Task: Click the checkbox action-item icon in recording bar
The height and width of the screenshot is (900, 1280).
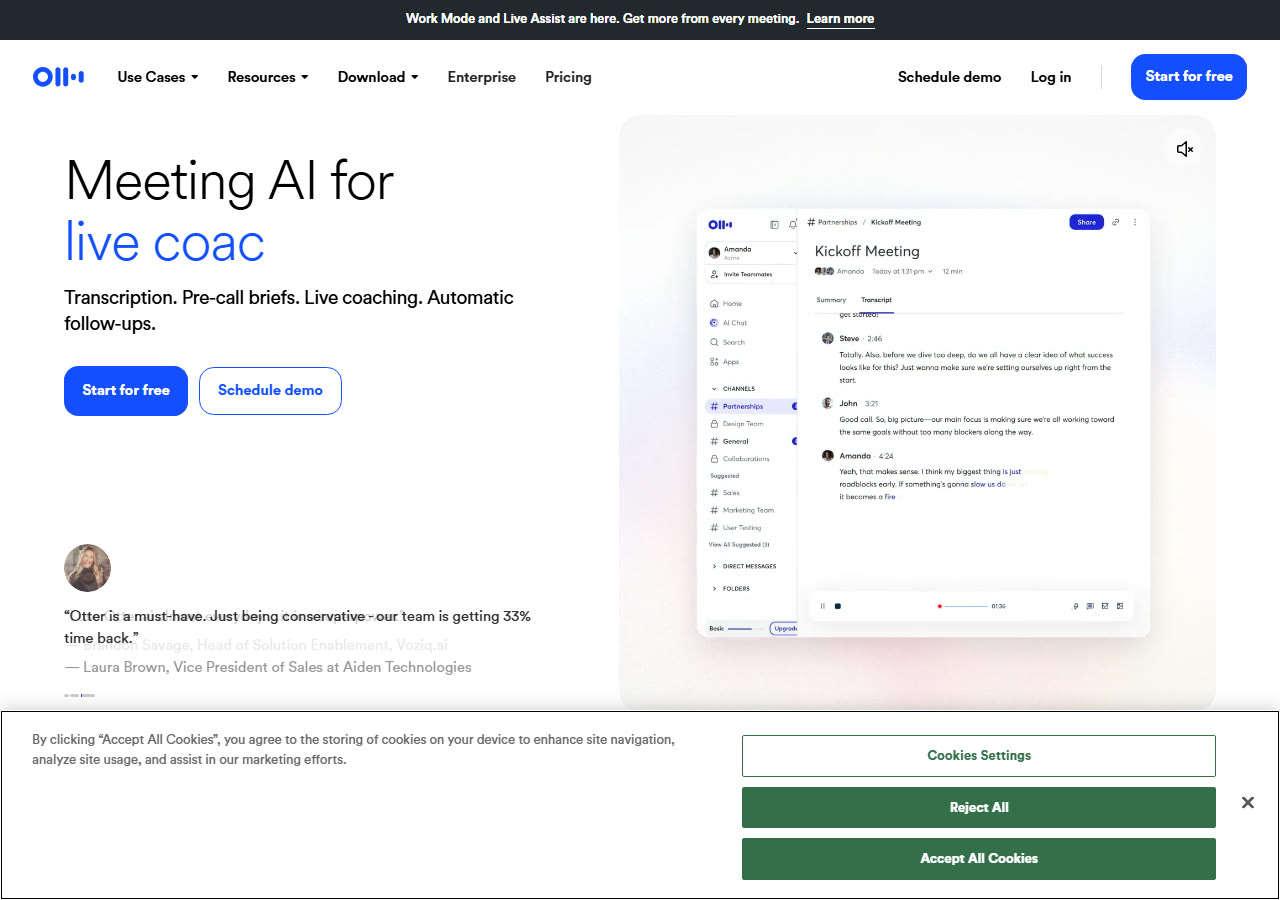Action: [1105, 606]
